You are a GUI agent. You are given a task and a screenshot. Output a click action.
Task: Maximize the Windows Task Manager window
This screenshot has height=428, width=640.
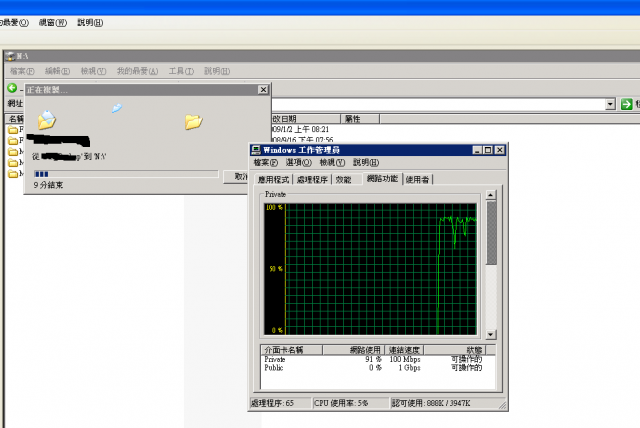point(488,150)
